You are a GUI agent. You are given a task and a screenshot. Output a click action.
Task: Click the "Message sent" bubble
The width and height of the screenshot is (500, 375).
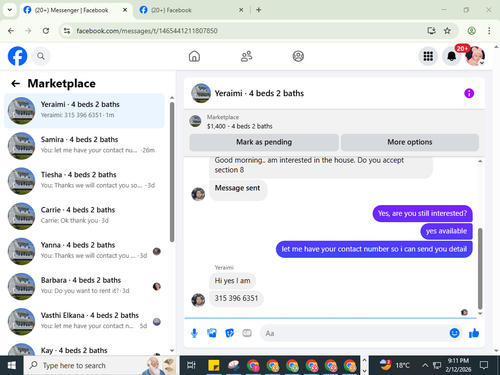pos(237,190)
